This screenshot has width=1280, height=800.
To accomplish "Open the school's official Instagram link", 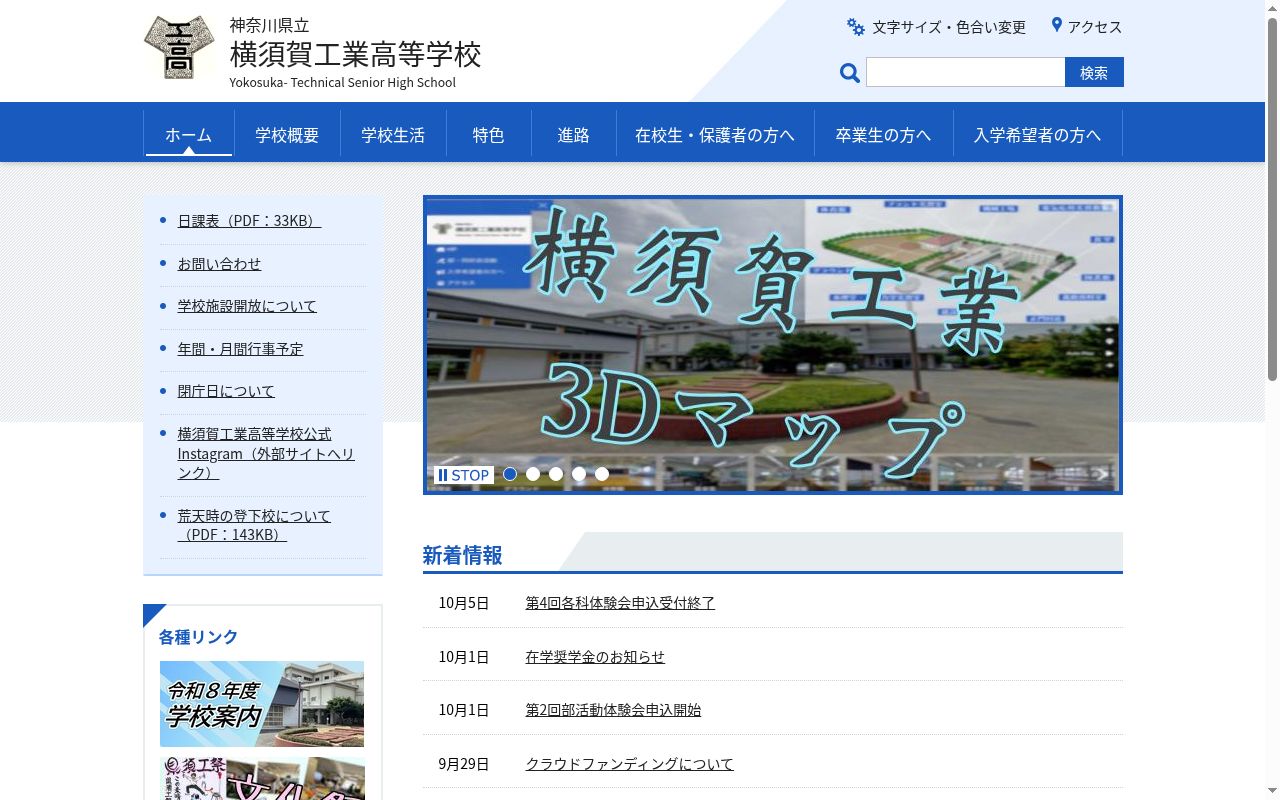I will coord(266,453).
